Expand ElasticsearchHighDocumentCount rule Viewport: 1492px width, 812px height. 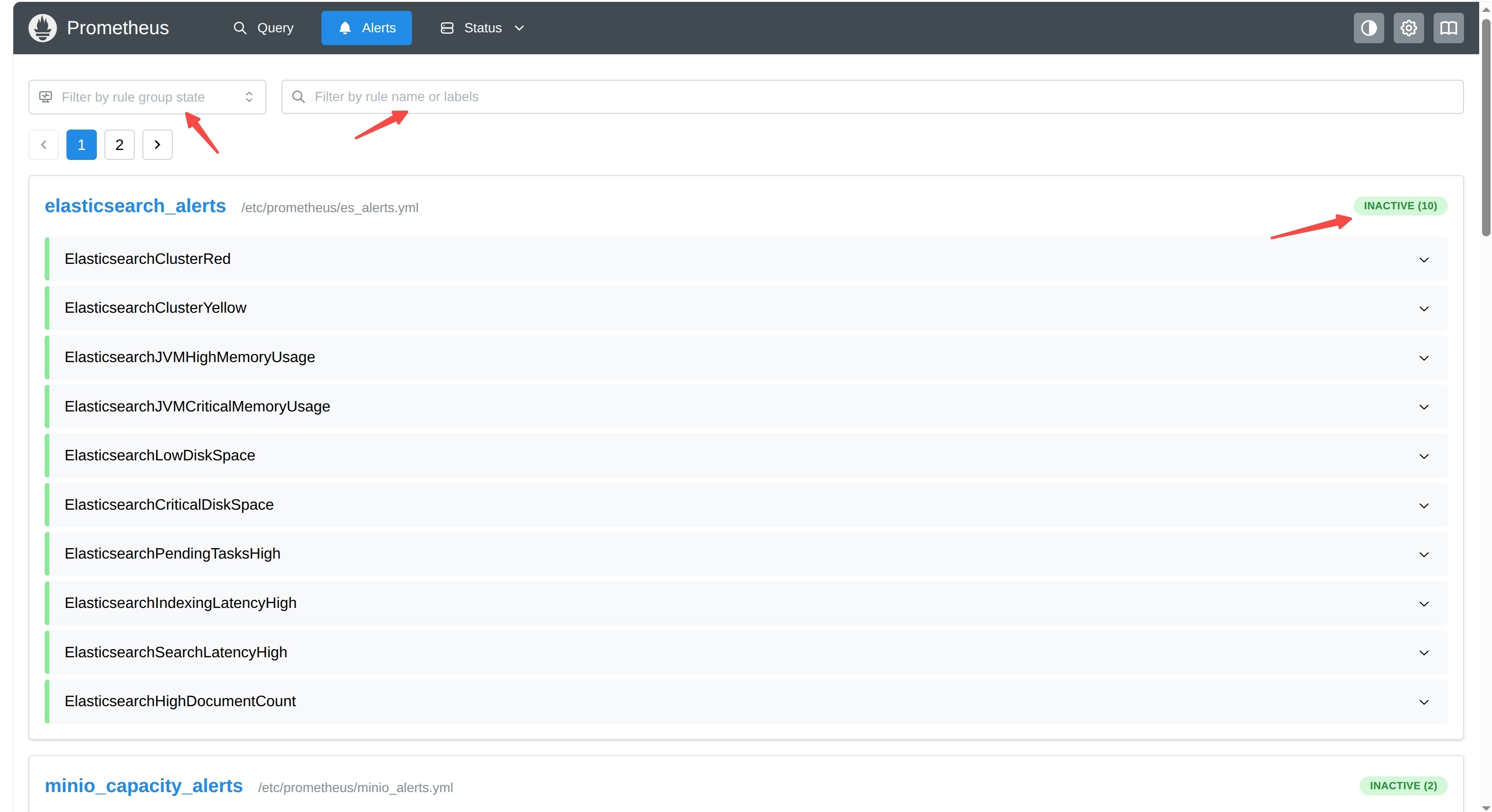(x=746, y=701)
